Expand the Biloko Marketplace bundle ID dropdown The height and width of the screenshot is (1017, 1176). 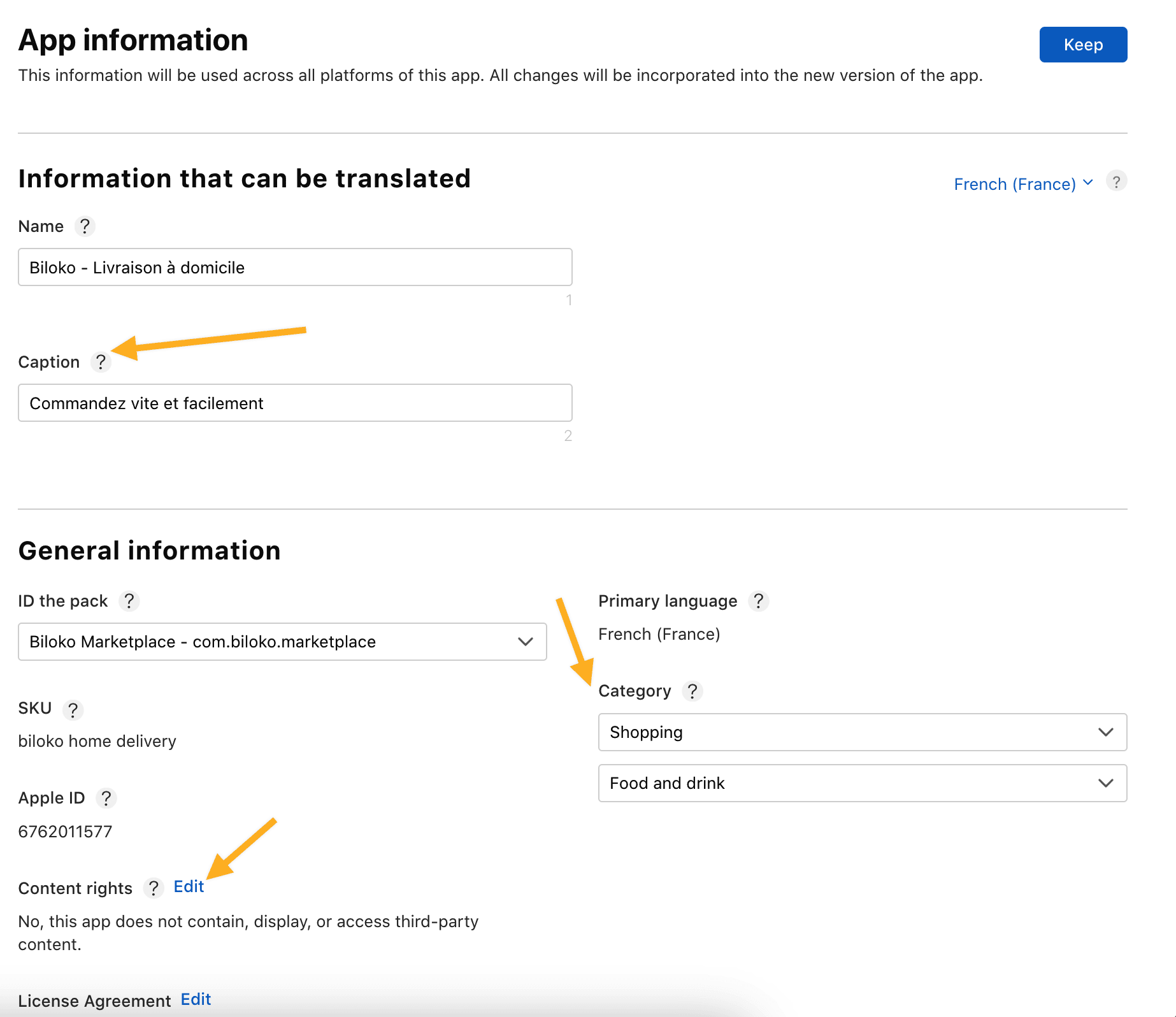pos(282,642)
